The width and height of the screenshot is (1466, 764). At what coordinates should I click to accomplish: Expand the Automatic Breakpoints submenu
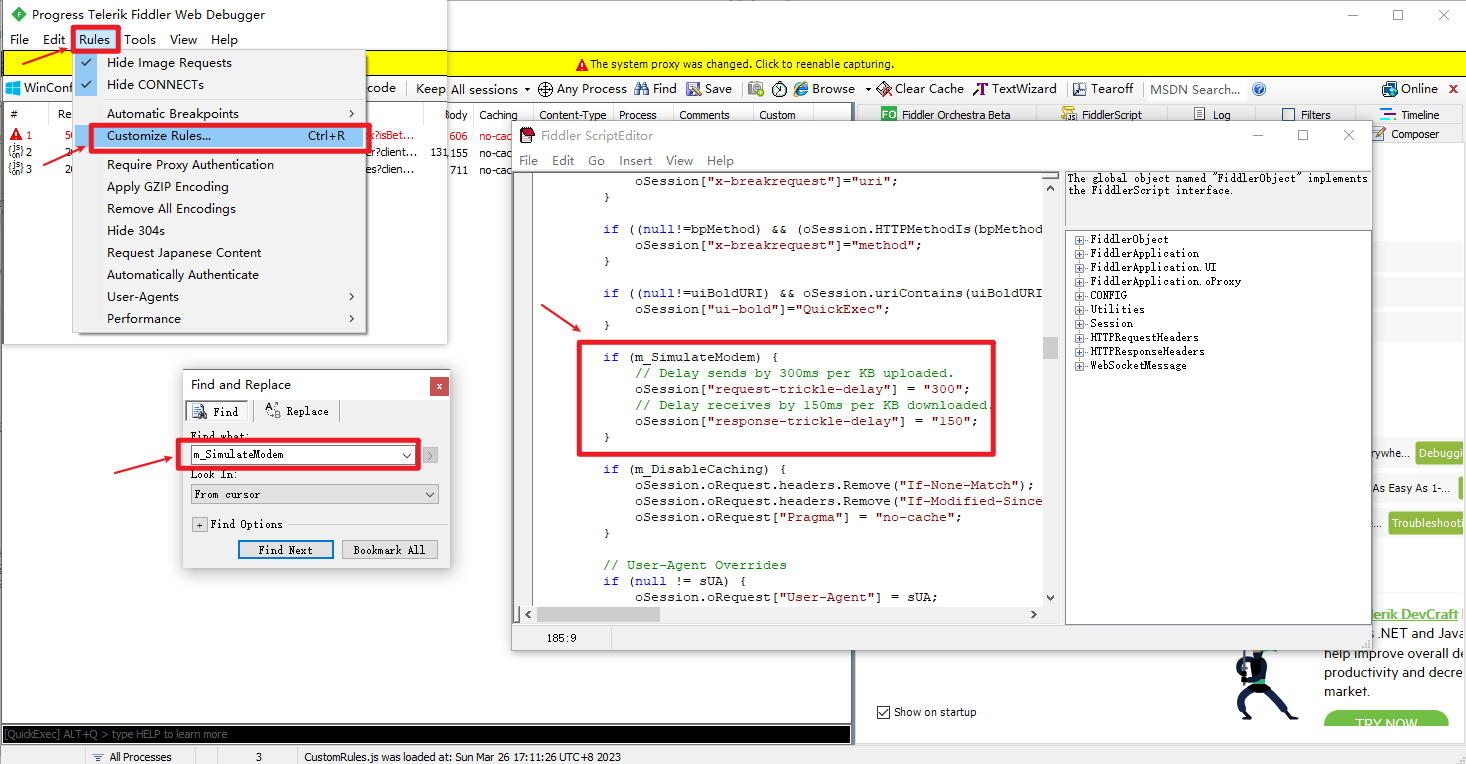pos(220,113)
